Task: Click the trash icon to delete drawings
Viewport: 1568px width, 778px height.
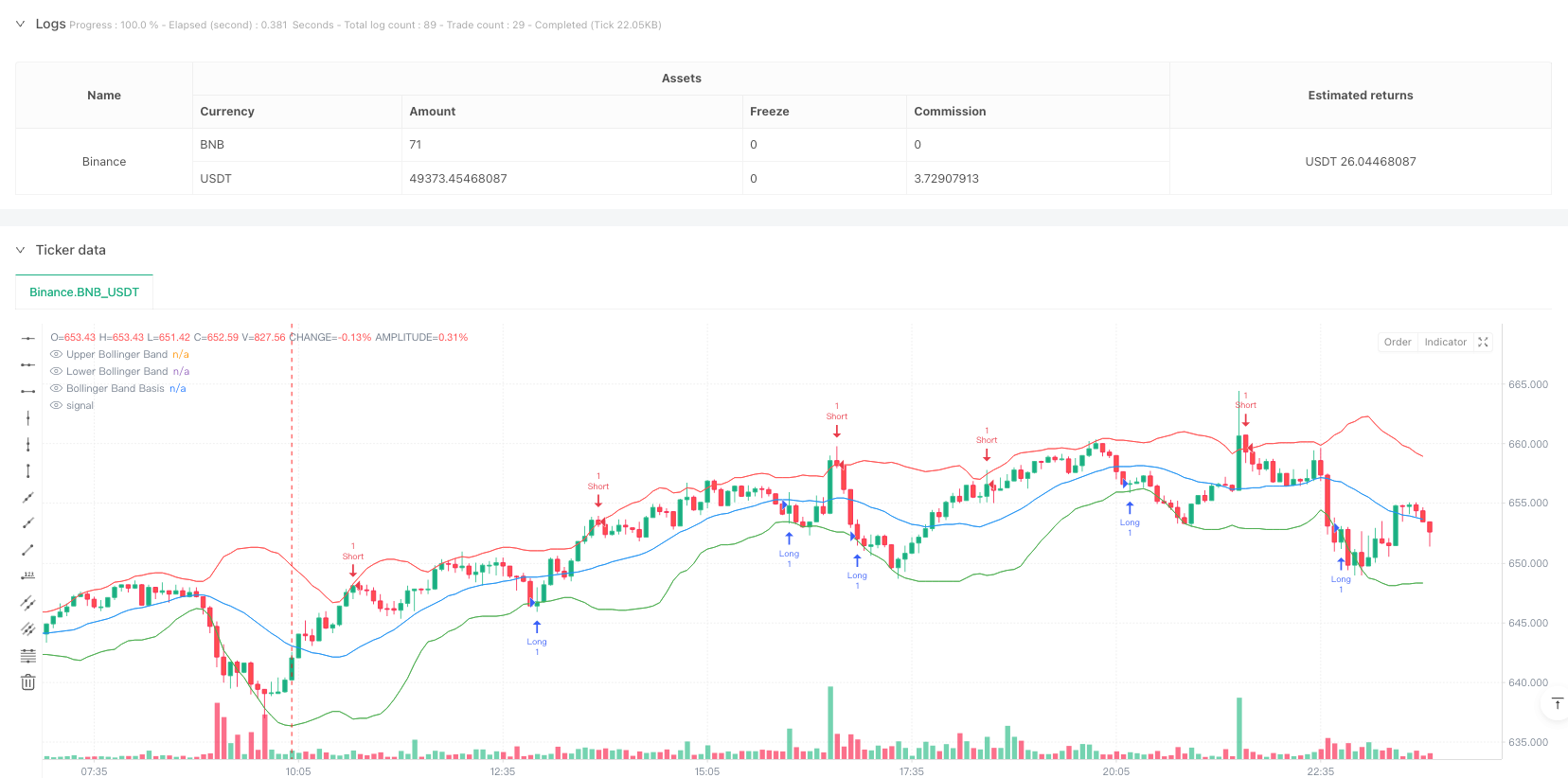Action: [x=28, y=682]
